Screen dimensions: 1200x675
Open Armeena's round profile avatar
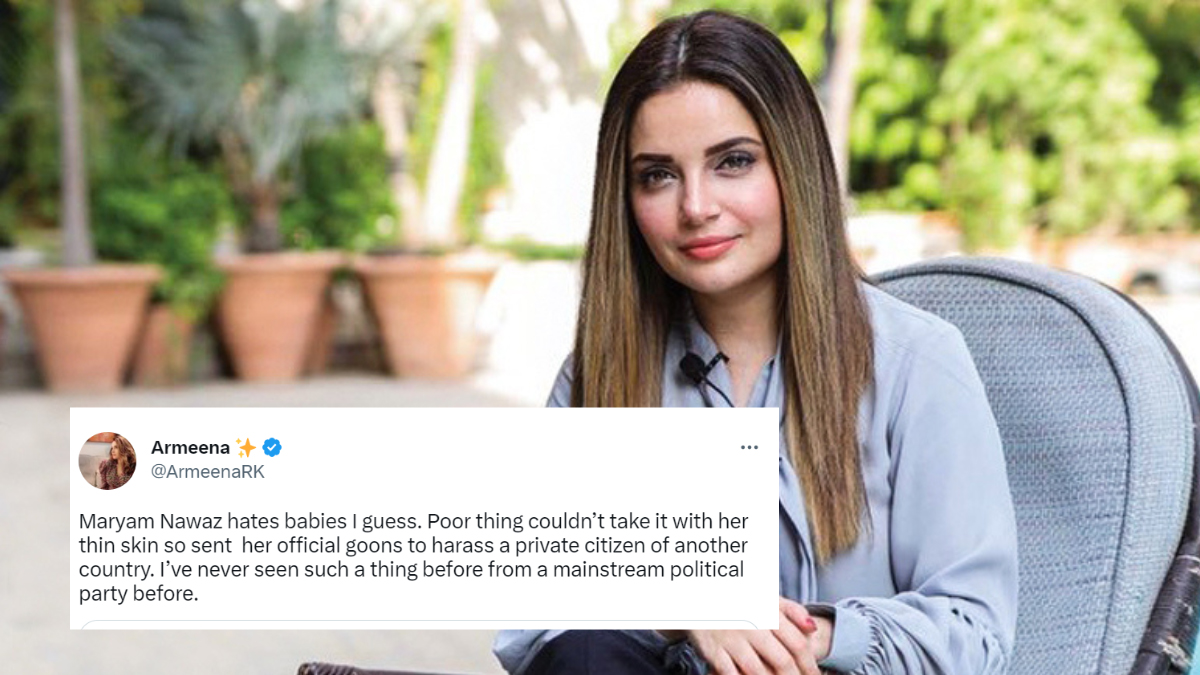(x=107, y=460)
